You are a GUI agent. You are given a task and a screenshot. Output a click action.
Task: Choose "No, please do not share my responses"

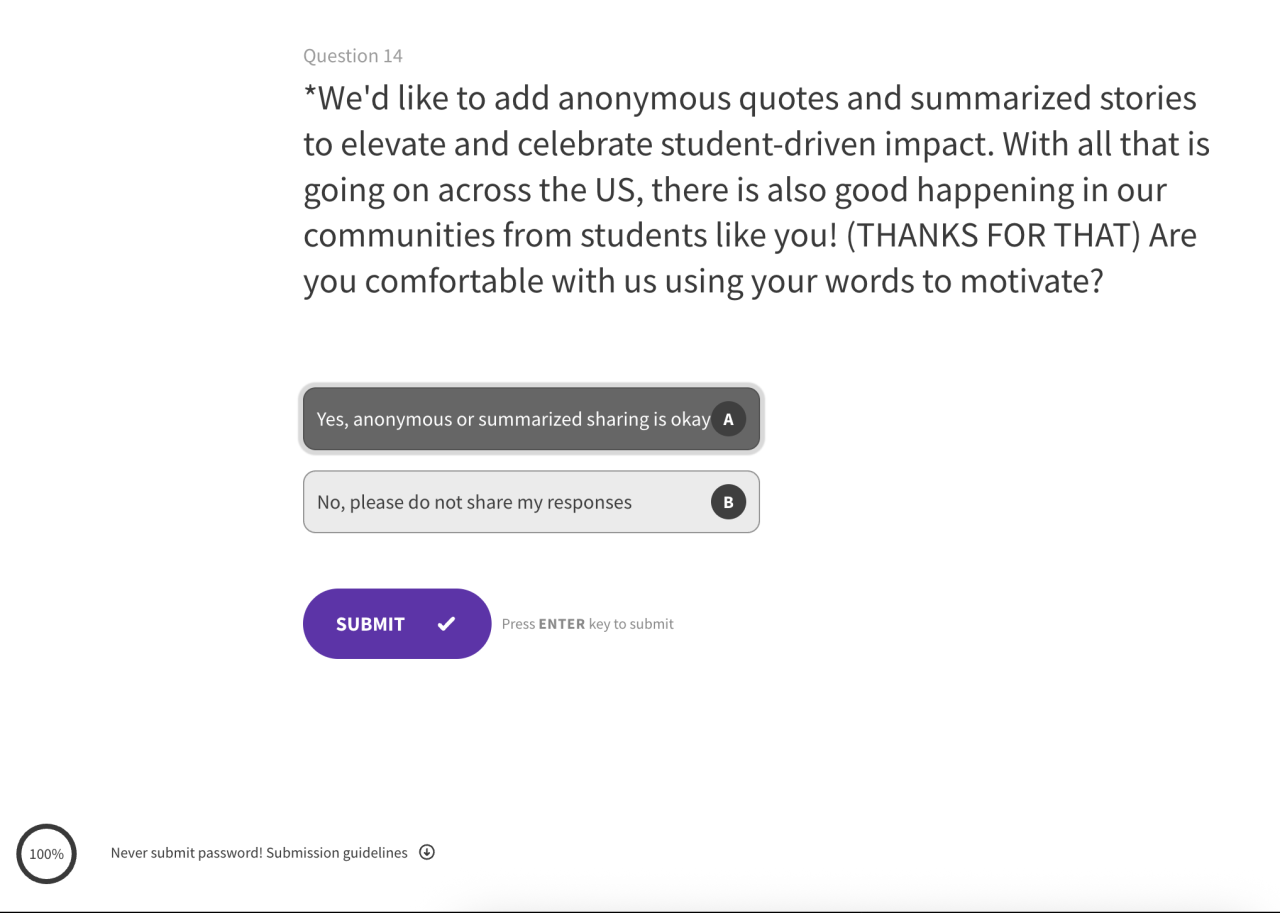(474, 502)
